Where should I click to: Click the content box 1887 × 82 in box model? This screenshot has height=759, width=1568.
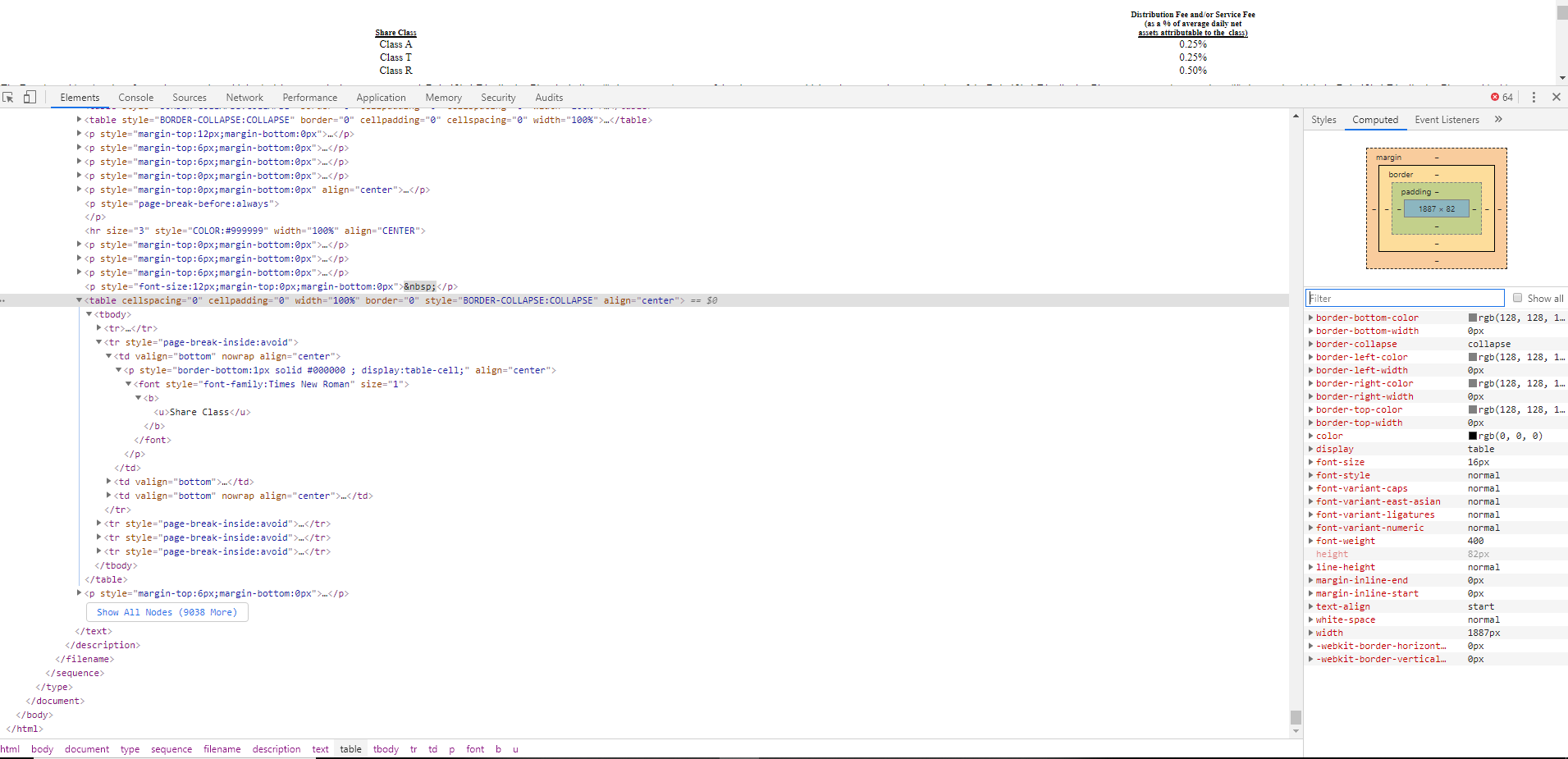pyautogui.click(x=1437, y=209)
